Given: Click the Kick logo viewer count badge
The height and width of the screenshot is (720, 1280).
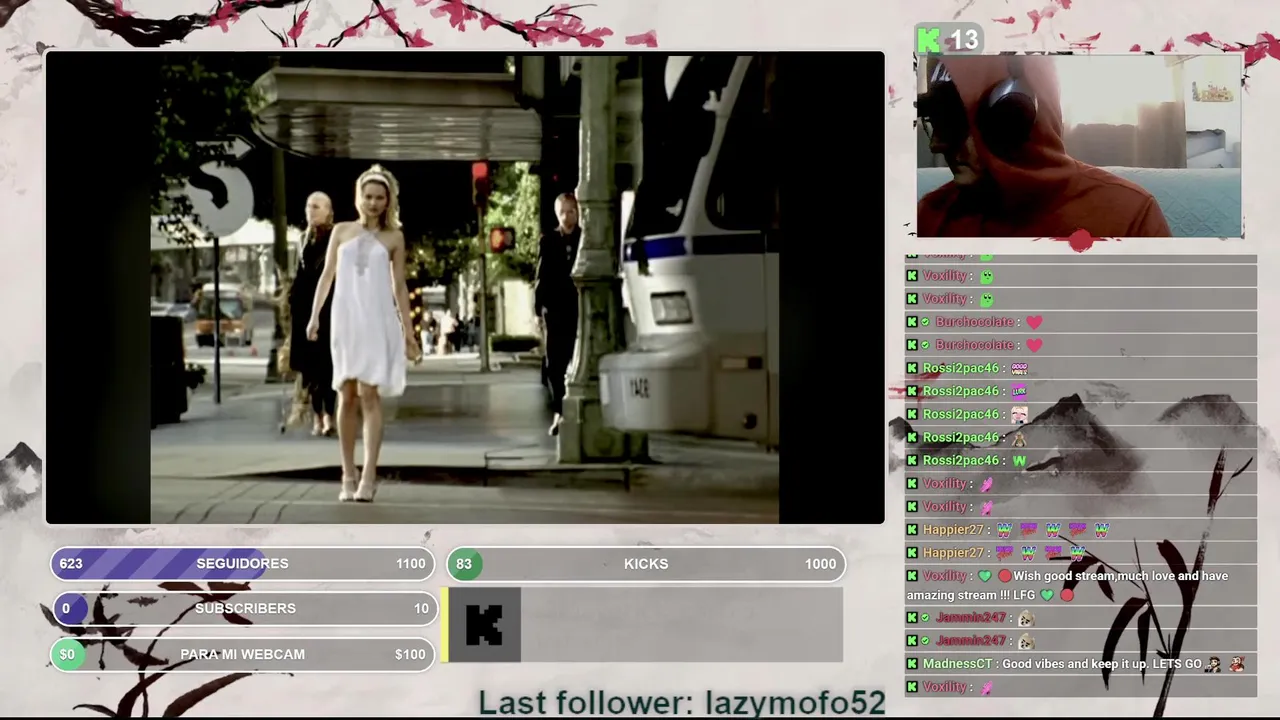Looking at the screenshot, I should 949,40.
